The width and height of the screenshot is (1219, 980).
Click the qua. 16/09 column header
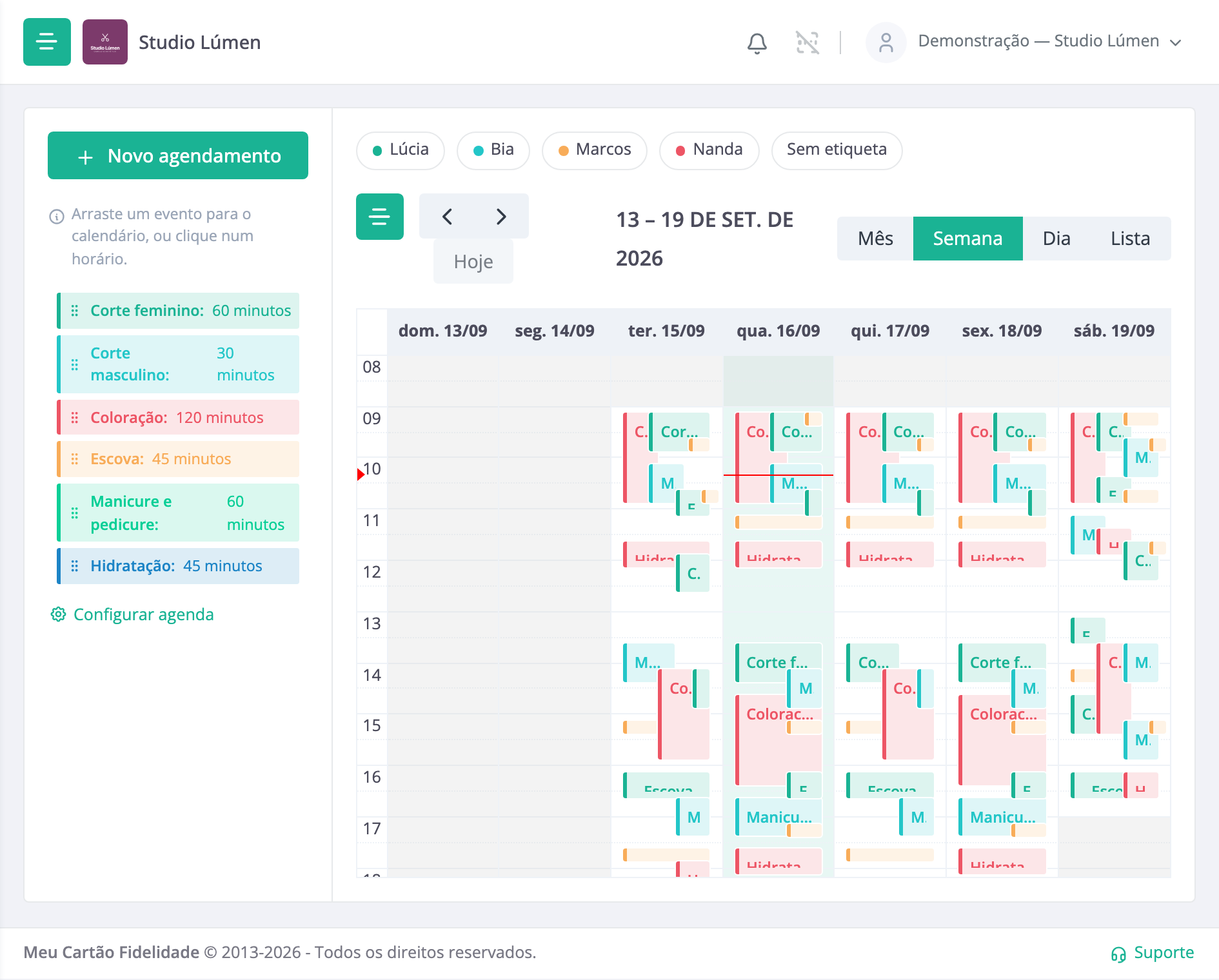point(778,331)
